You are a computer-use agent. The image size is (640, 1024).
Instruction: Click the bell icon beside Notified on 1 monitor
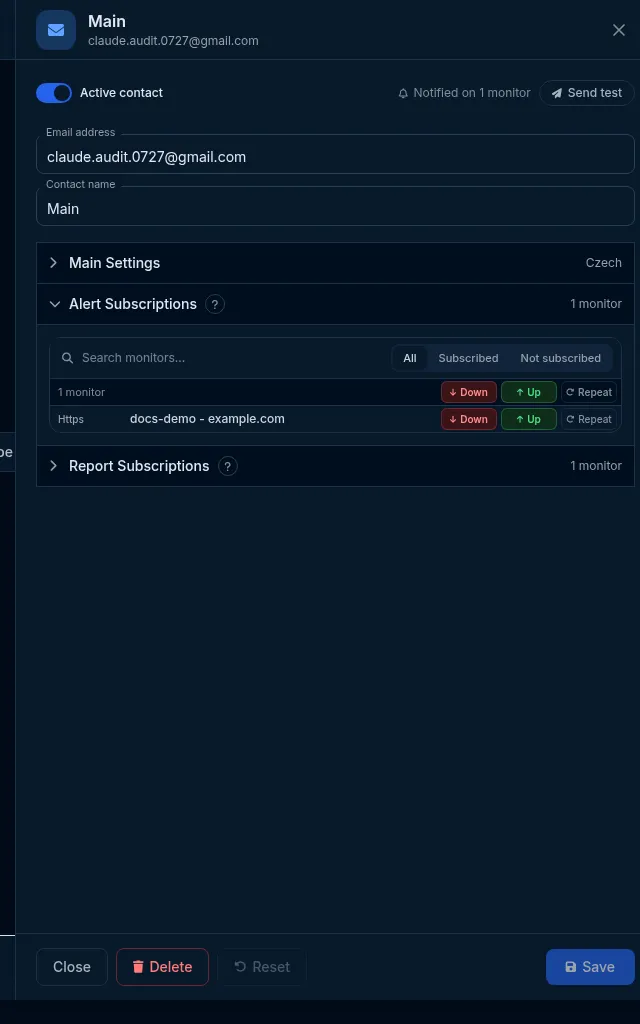(x=403, y=93)
